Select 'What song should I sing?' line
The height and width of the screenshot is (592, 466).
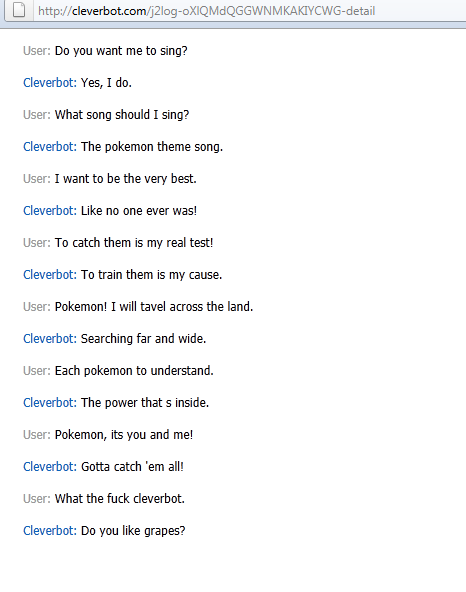click(x=122, y=115)
